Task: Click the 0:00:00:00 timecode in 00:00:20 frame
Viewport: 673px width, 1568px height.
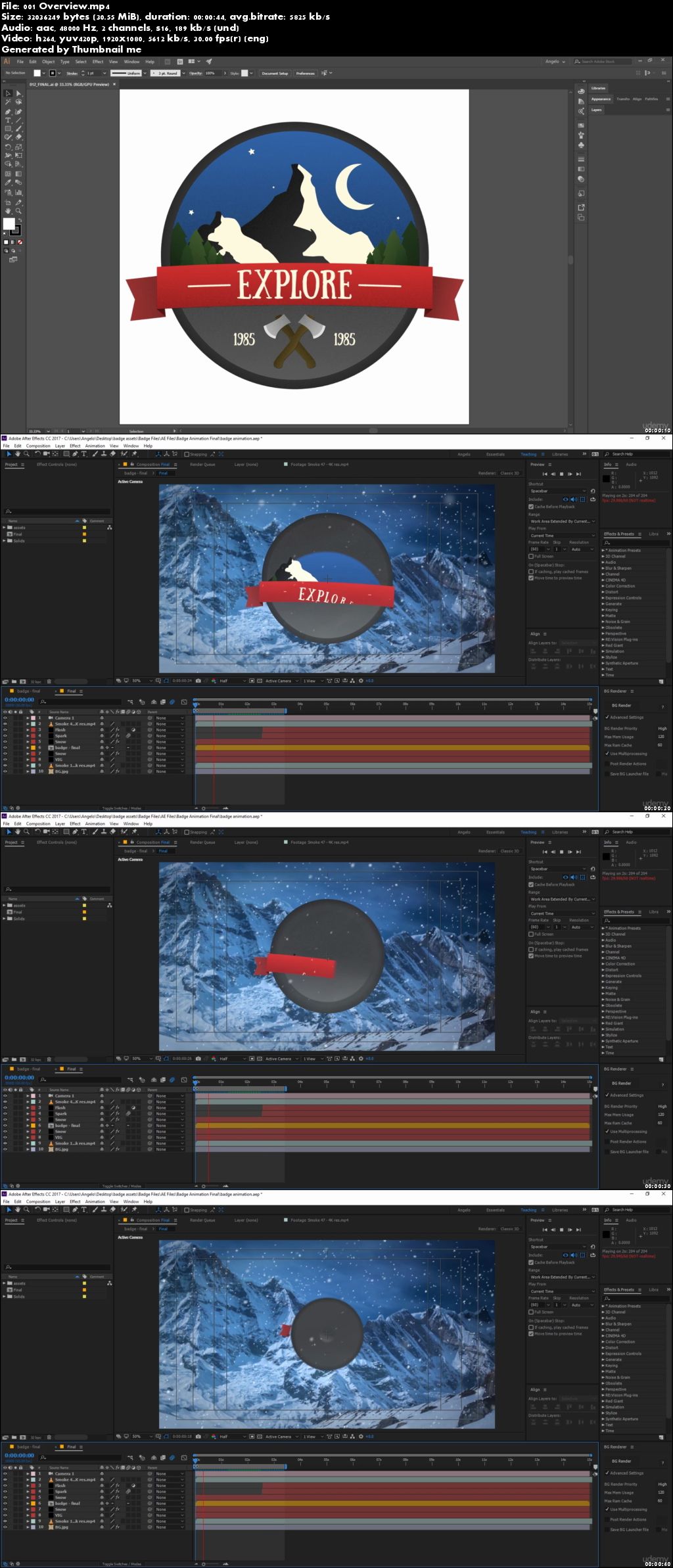Action: pyautogui.click(x=20, y=700)
